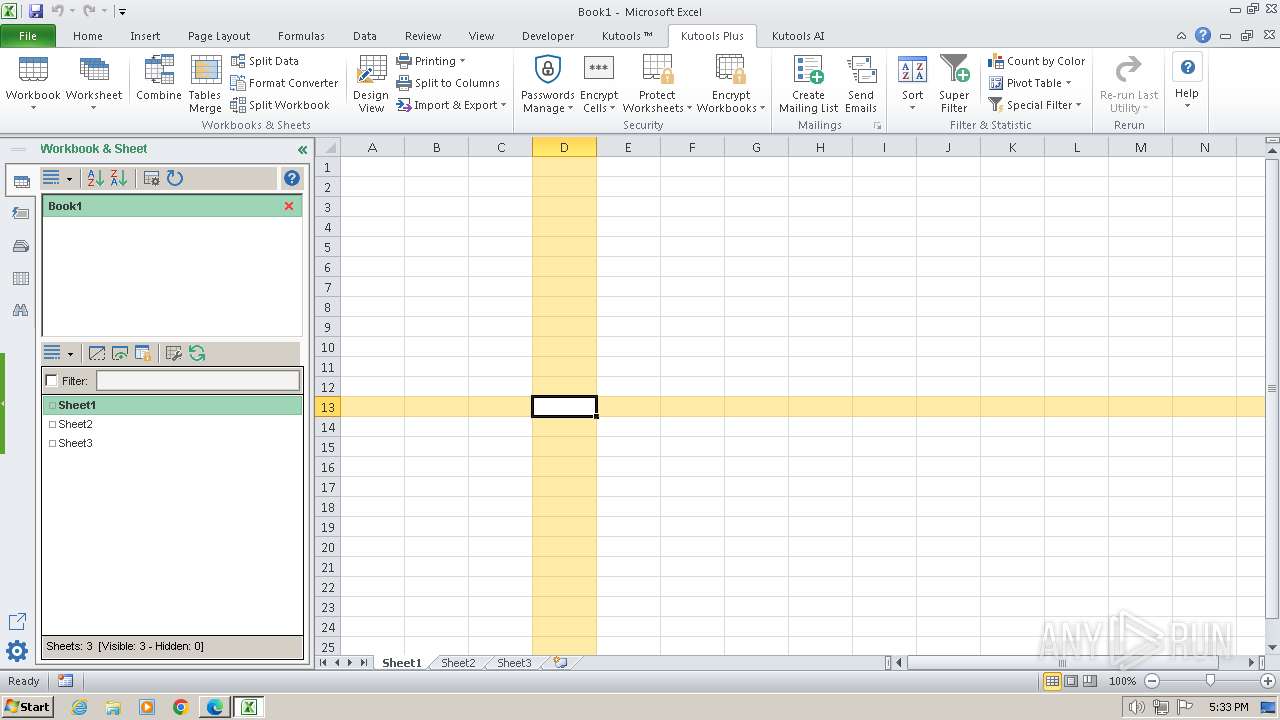Select Normal view button in status bar
The height and width of the screenshot is (720, 1280).
(x=1052, y=681)
